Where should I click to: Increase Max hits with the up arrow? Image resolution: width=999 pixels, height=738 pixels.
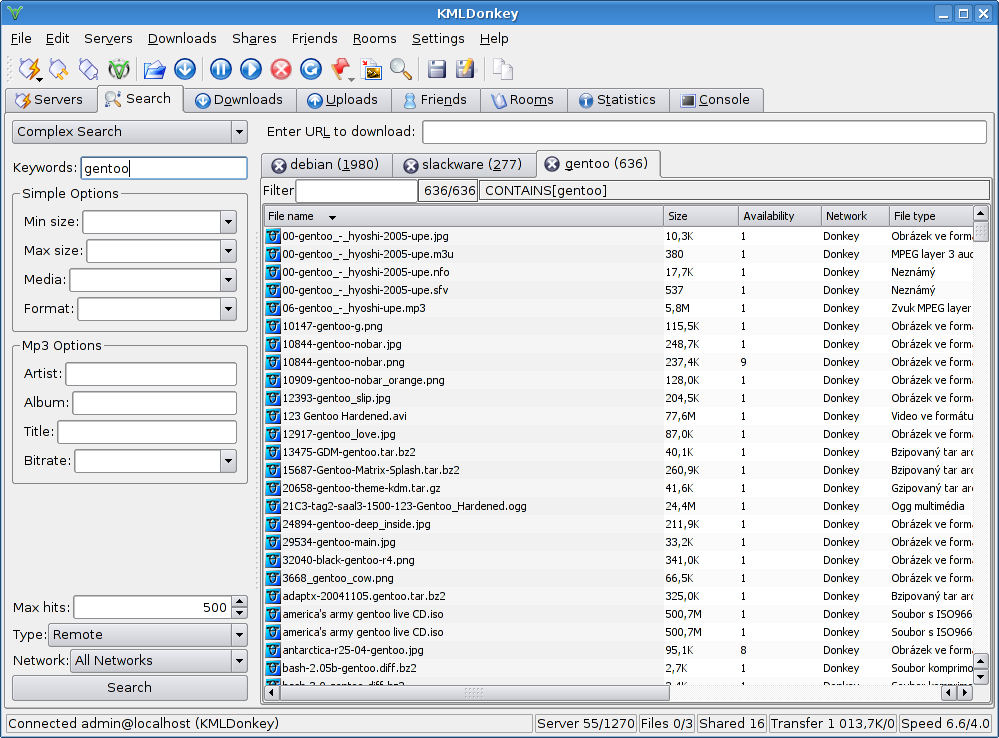click(x=240, y=602)
